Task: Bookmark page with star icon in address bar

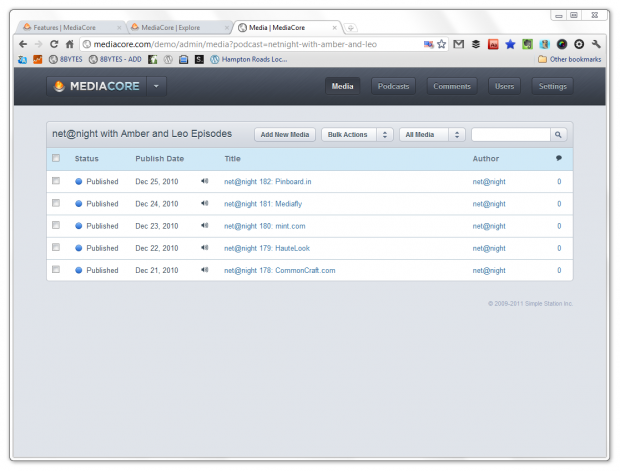Action: tap(442, 44)
